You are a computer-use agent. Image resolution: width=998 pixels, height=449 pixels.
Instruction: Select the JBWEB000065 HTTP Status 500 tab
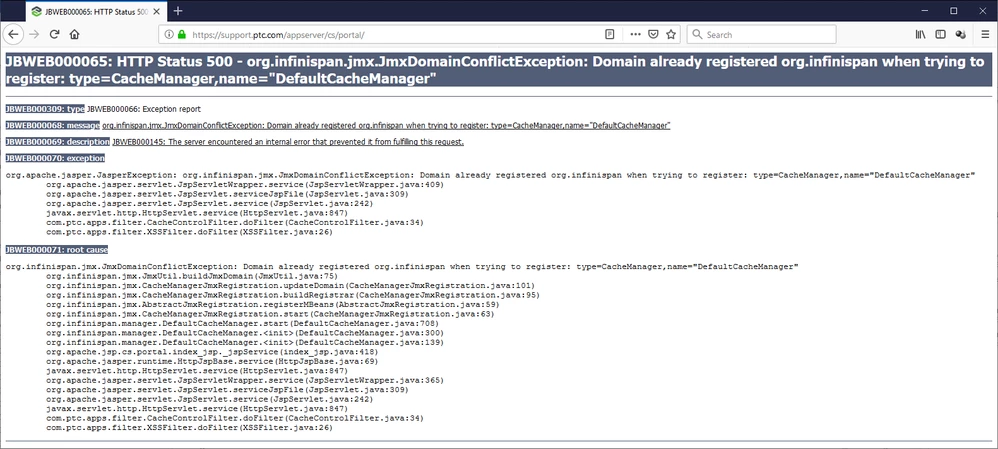[x=95, y=11]
